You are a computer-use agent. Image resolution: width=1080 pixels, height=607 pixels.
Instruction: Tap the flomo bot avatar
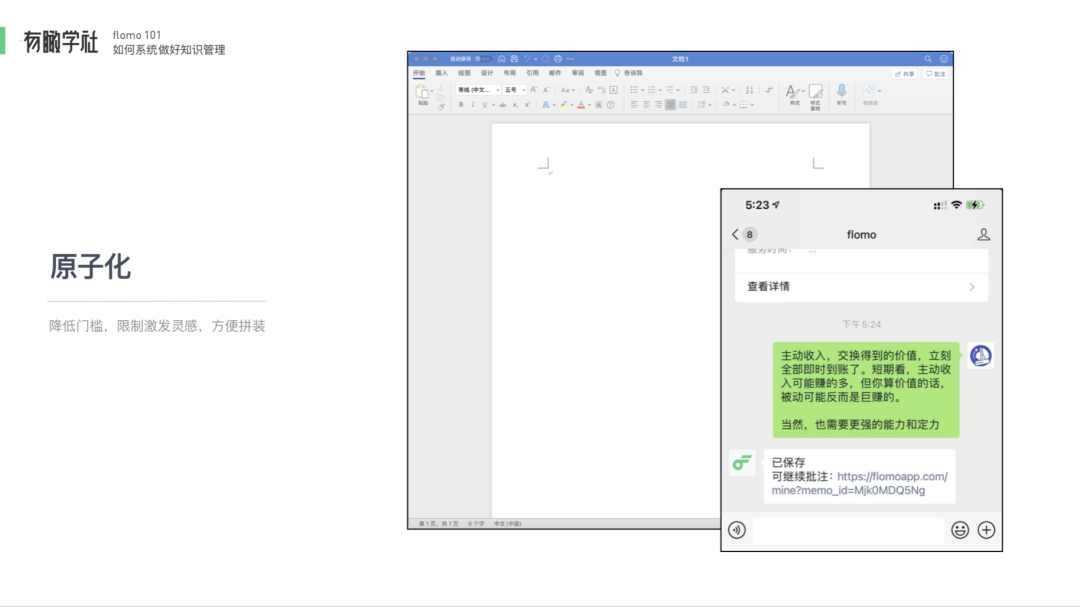(x=742, y=463)
